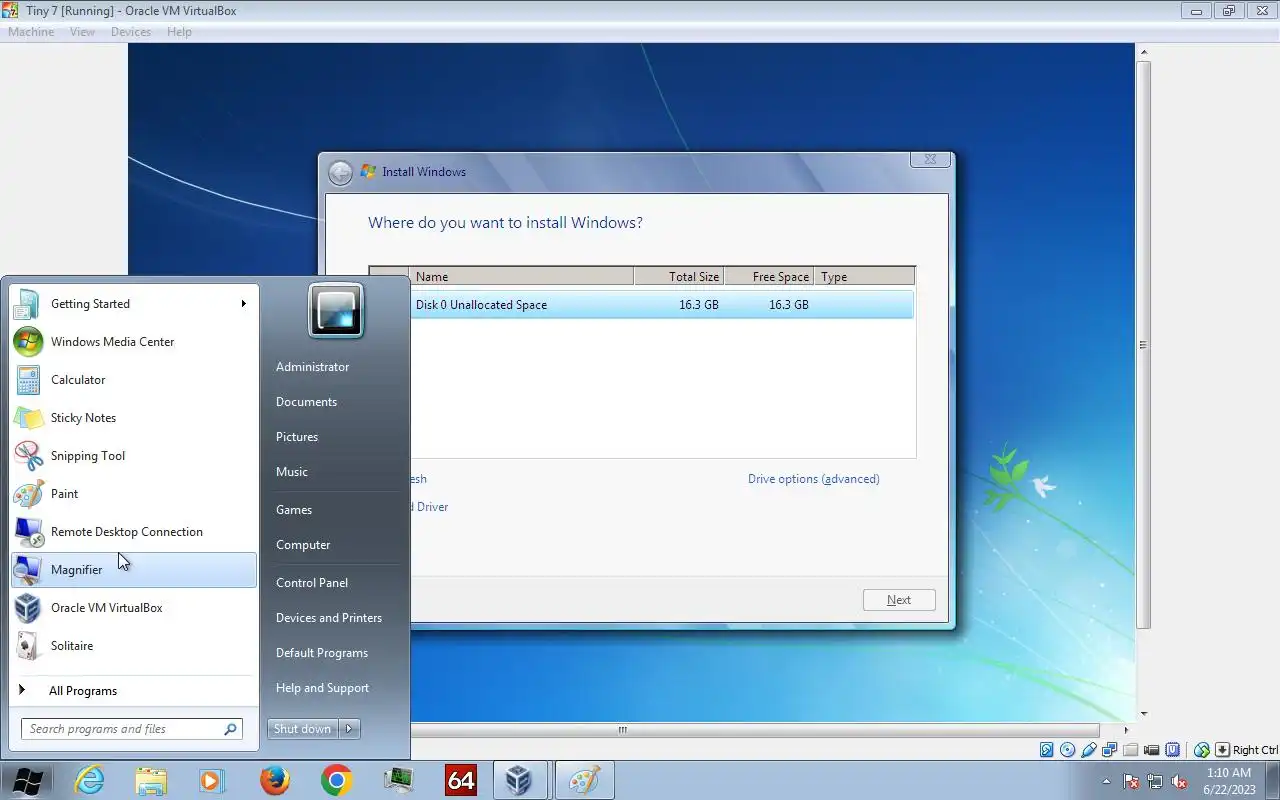Open Documents from the Start menu

click(x=307, y=402)
